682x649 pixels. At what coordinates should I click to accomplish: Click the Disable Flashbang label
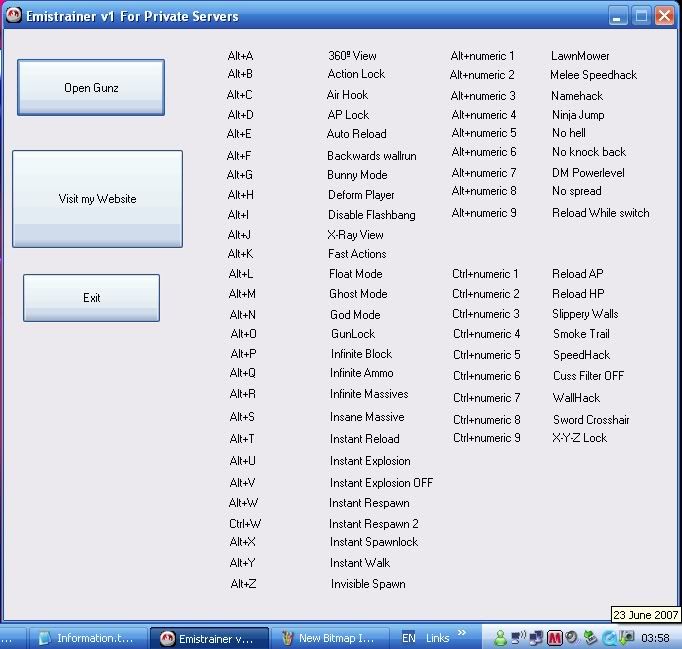click(371, 215)
